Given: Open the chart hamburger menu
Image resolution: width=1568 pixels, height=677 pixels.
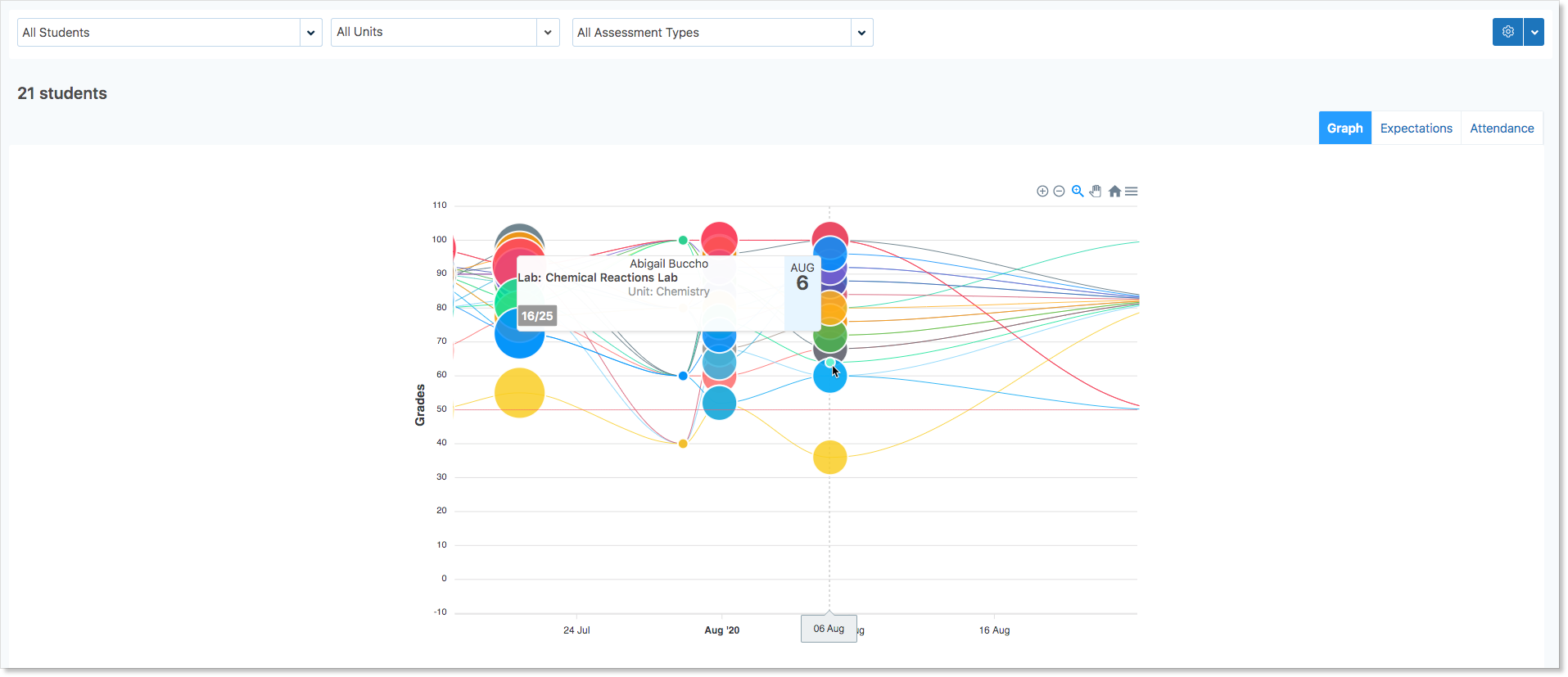Looking at the screenshot, I should coord(1132,192).
